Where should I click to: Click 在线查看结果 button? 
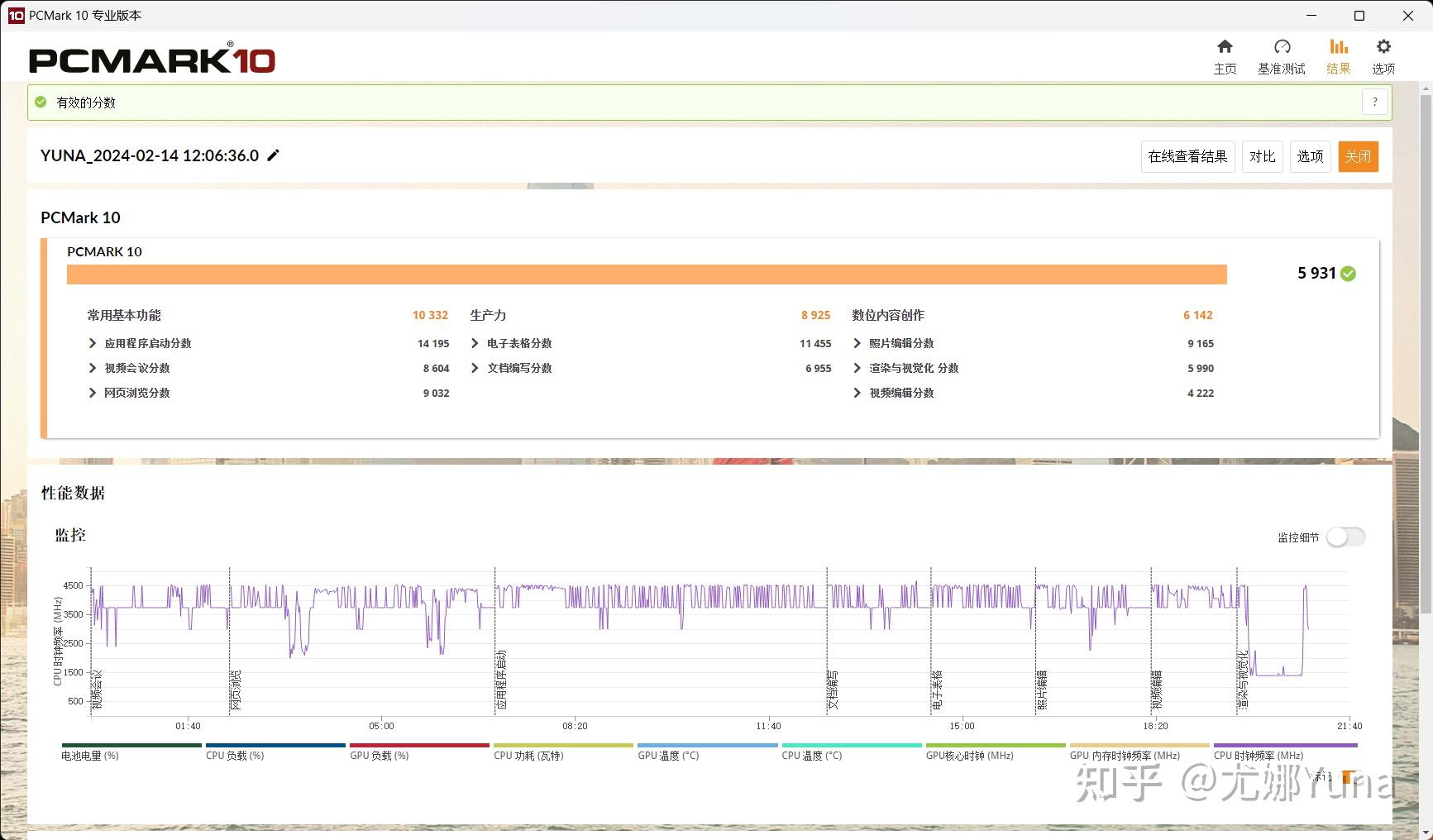[1187, 156]
